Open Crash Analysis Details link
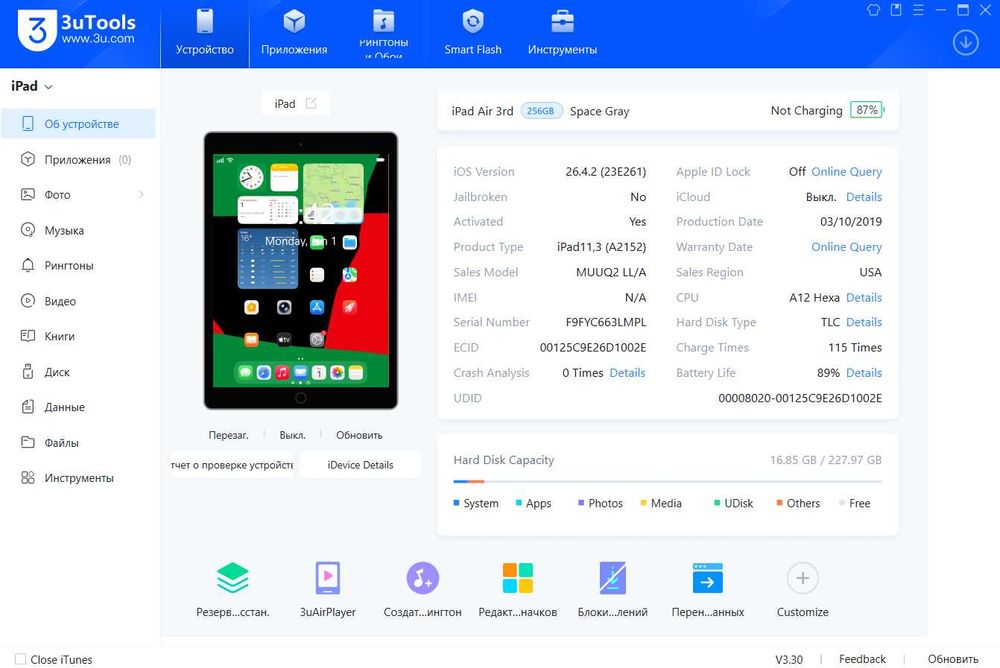Screen dimensions: 1000x668 (627, 373)
